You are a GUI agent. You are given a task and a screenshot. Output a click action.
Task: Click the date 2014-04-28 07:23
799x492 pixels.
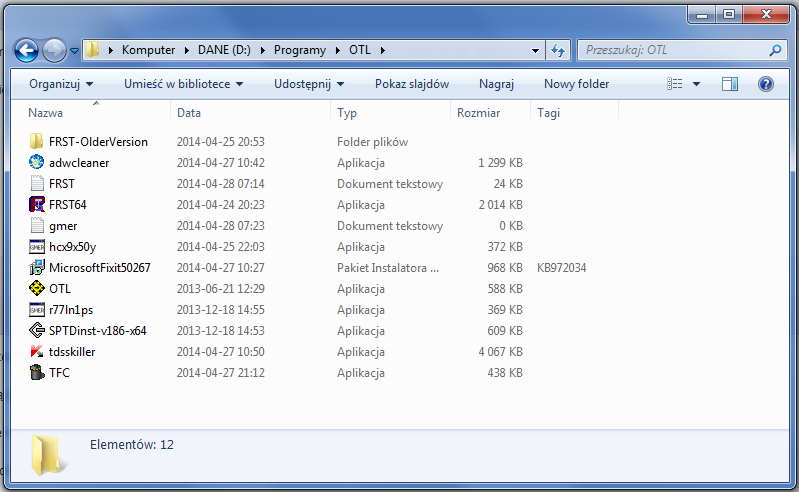[x=221, y=226]
